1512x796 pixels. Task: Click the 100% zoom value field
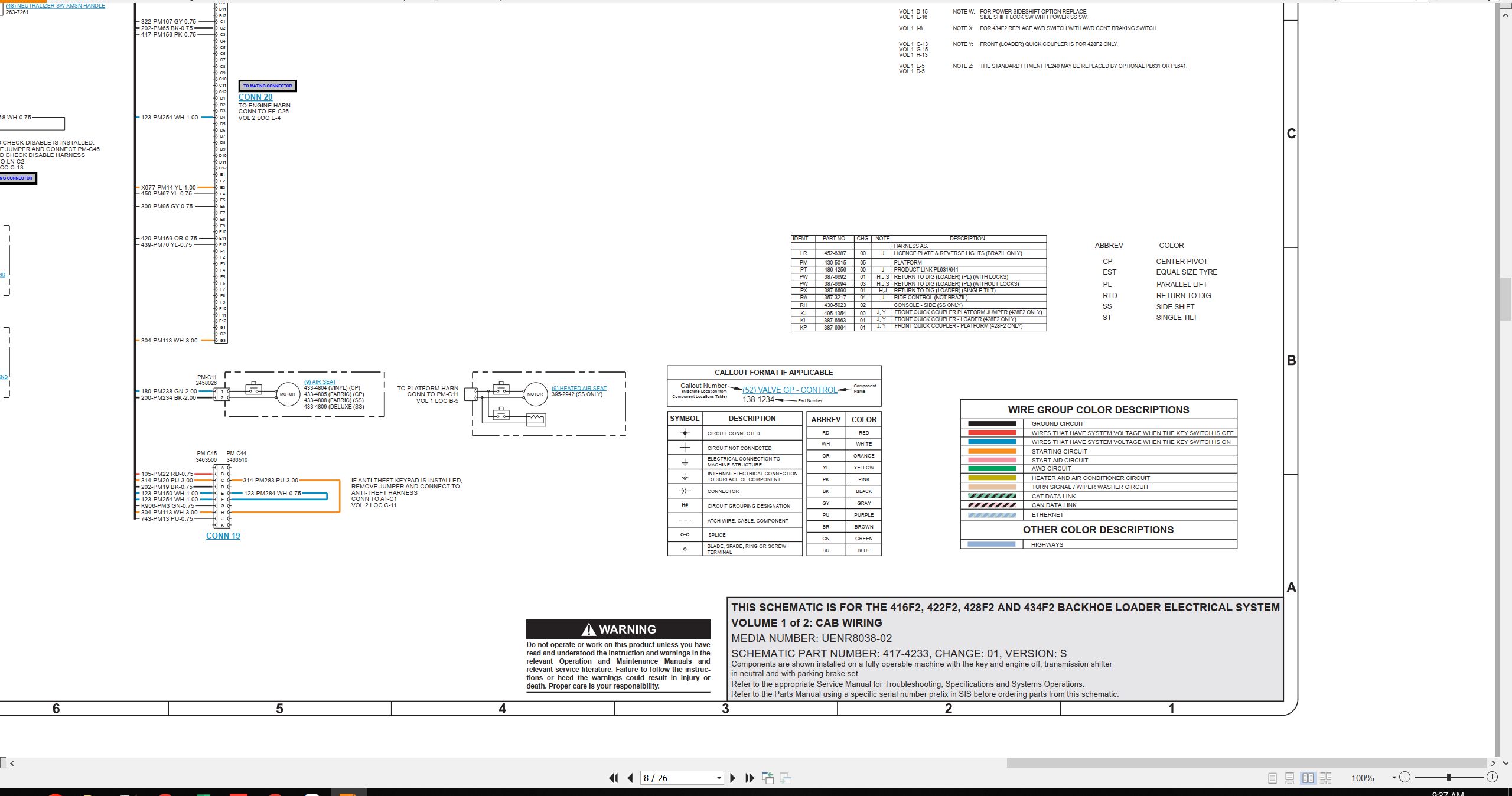[1363, 778]
